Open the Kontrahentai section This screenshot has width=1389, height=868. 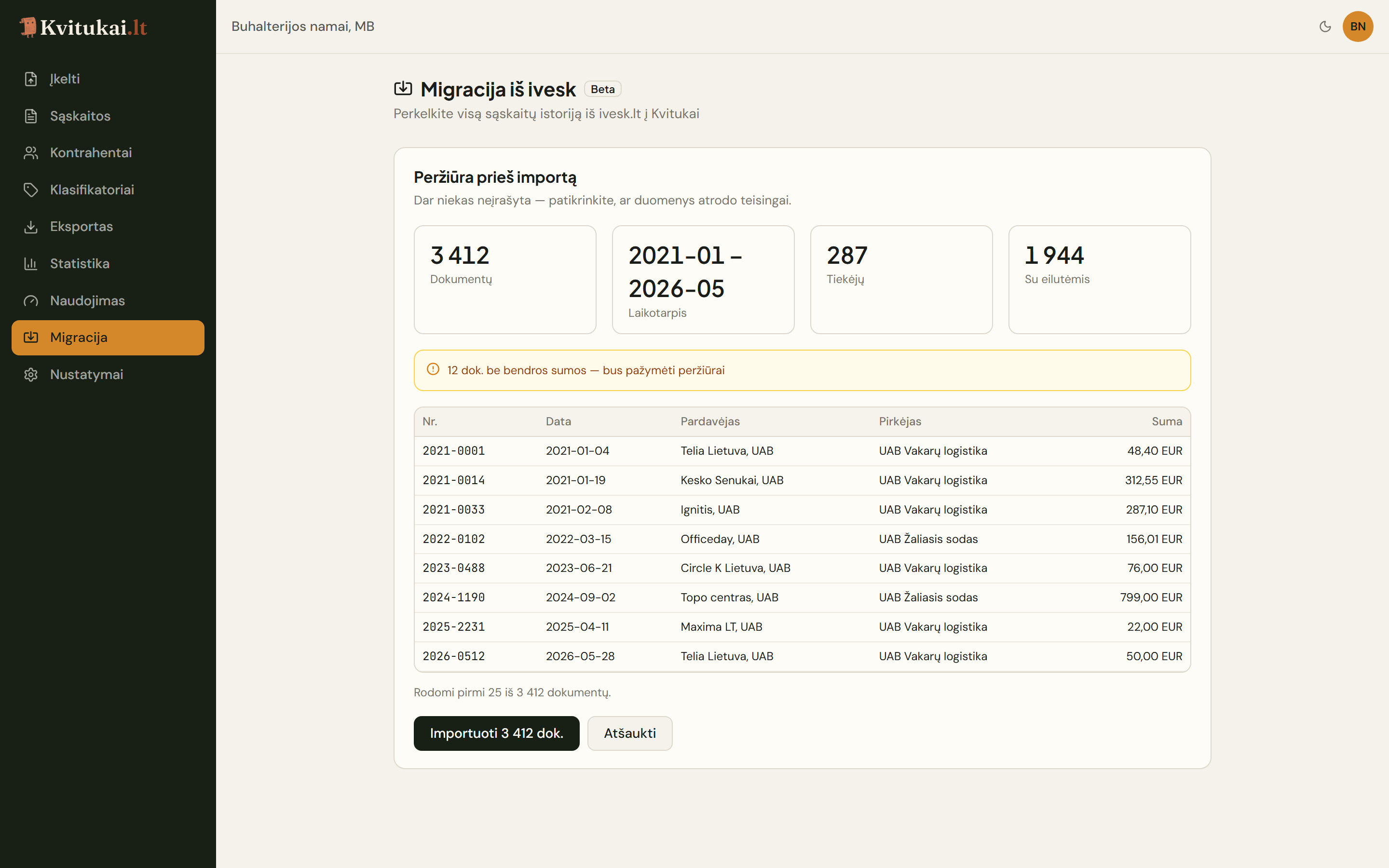coord(108,153)
